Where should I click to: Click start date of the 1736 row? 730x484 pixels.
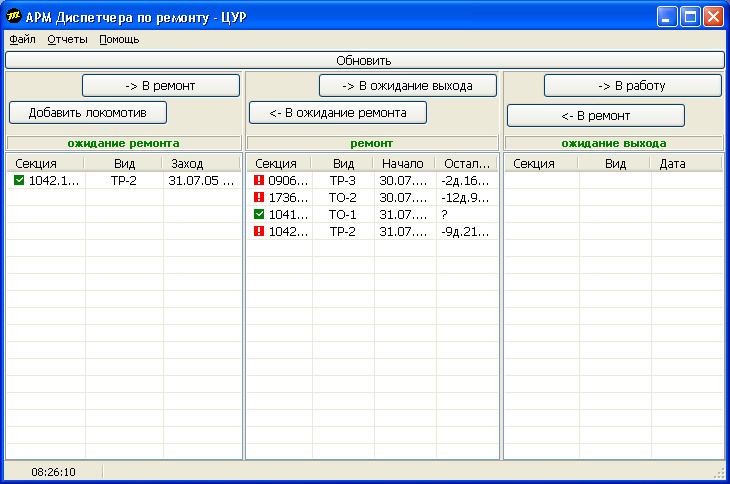point(403,197)
